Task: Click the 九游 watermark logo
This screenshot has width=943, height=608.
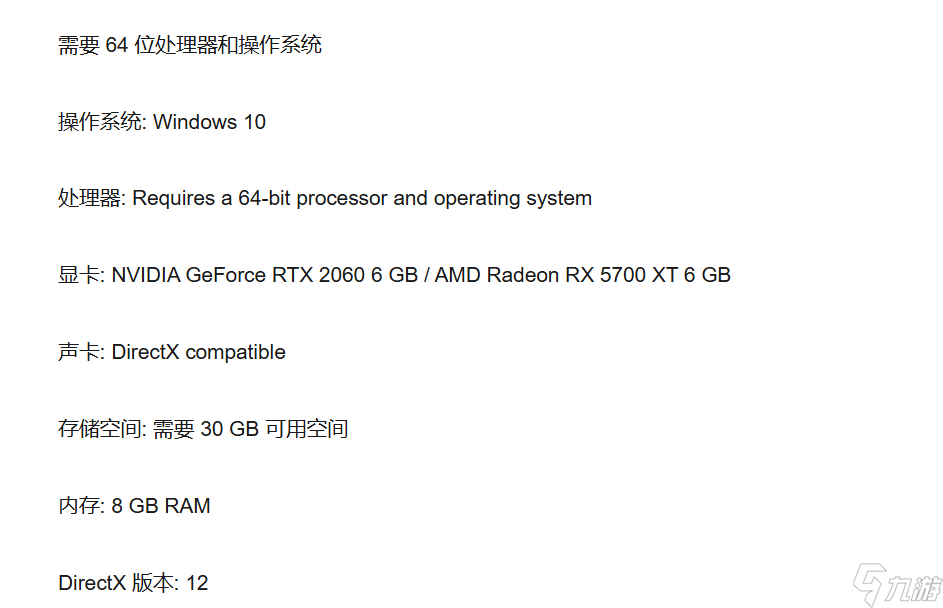Action: point(896,585)
